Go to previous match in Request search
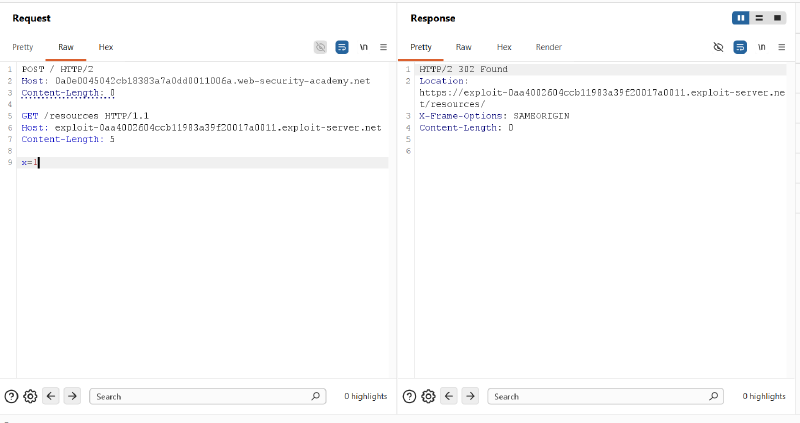The width and height of the screenshot is (800, 423). tap(51, 396)
